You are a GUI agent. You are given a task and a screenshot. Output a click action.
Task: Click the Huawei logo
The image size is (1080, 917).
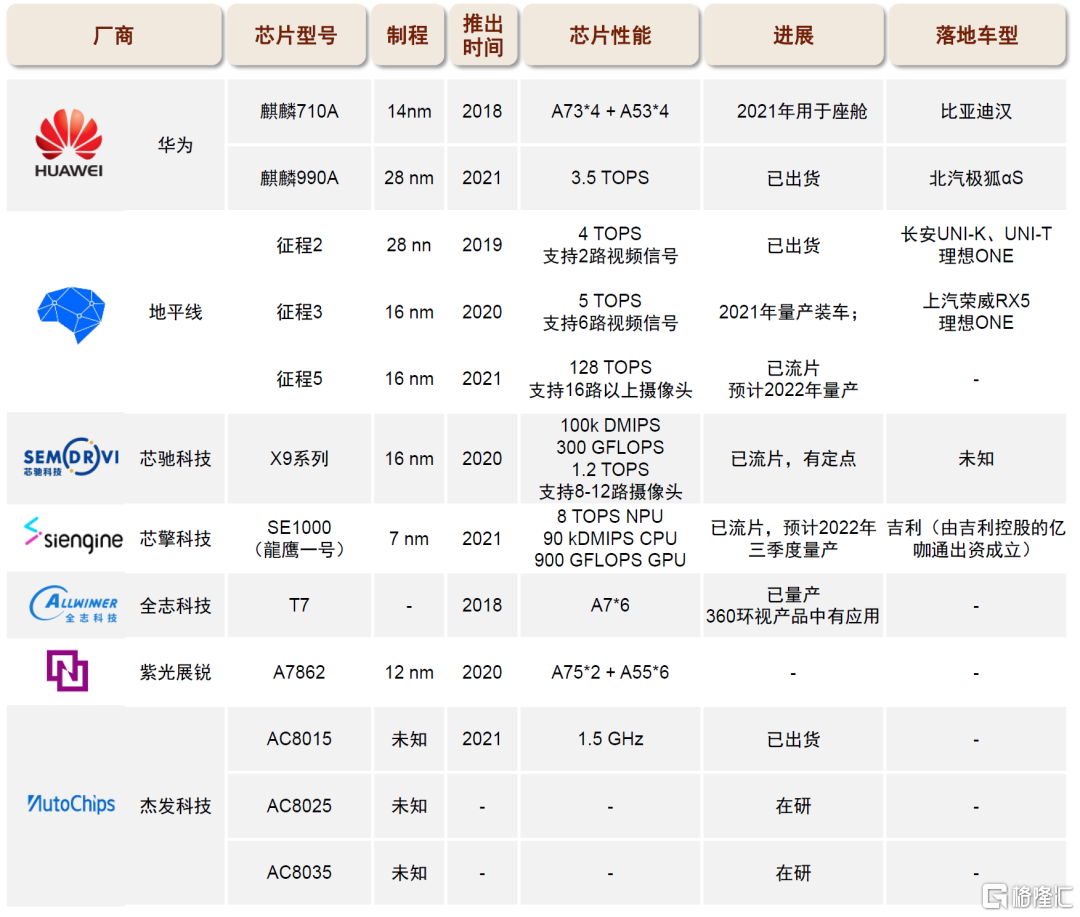click(x=68, y=144)
